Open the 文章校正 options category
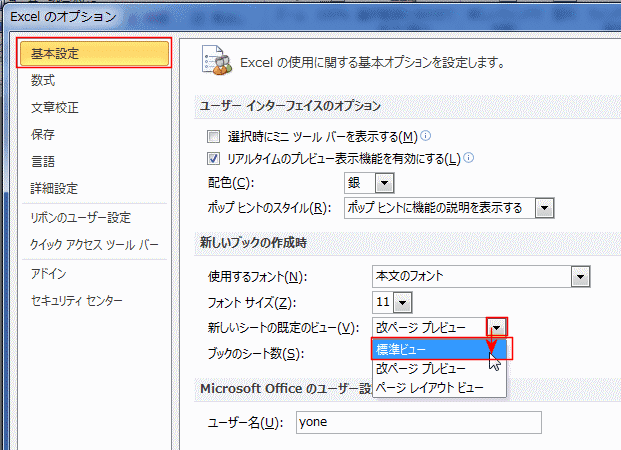The image size is (621, 450). coord(55,107)
